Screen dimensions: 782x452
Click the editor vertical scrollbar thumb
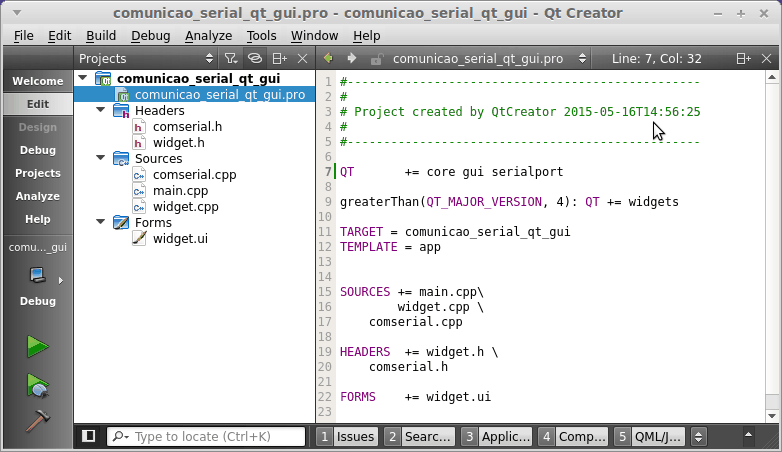pos(772,239)
